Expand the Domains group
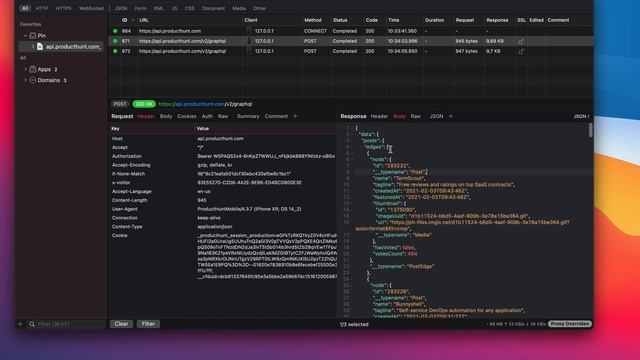The width and height of the screenshot is (640, 360). pos(25,80)
